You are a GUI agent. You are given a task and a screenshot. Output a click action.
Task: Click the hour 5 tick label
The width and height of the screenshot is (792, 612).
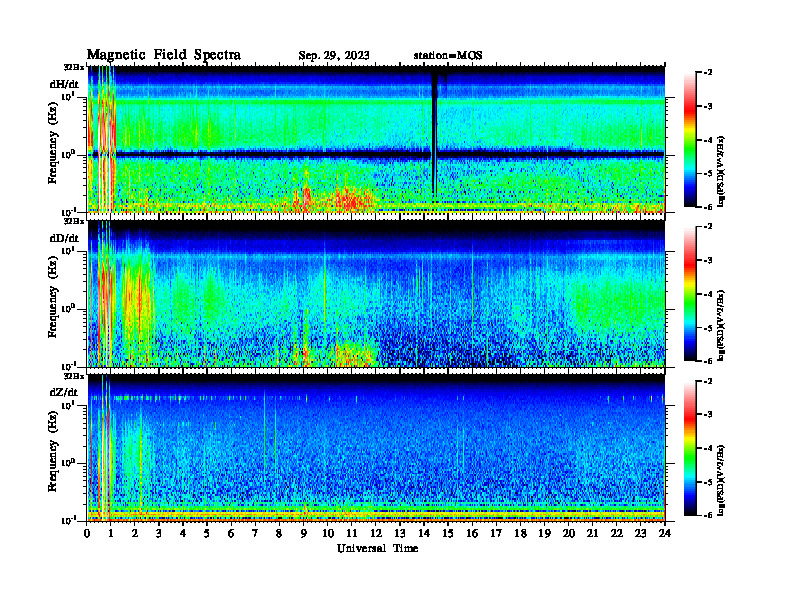pyautogui.click(x=207, y=533)
